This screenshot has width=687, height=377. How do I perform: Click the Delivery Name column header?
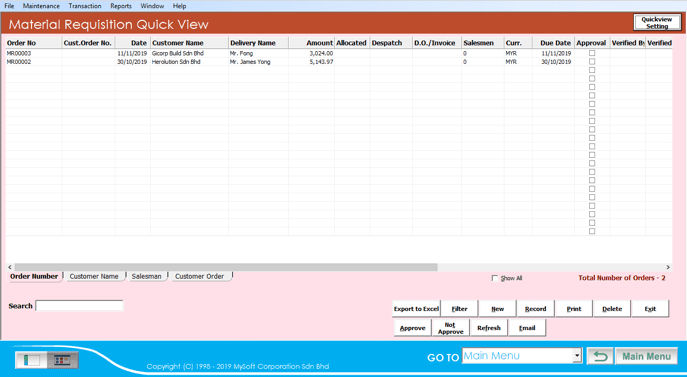point(259,43)
